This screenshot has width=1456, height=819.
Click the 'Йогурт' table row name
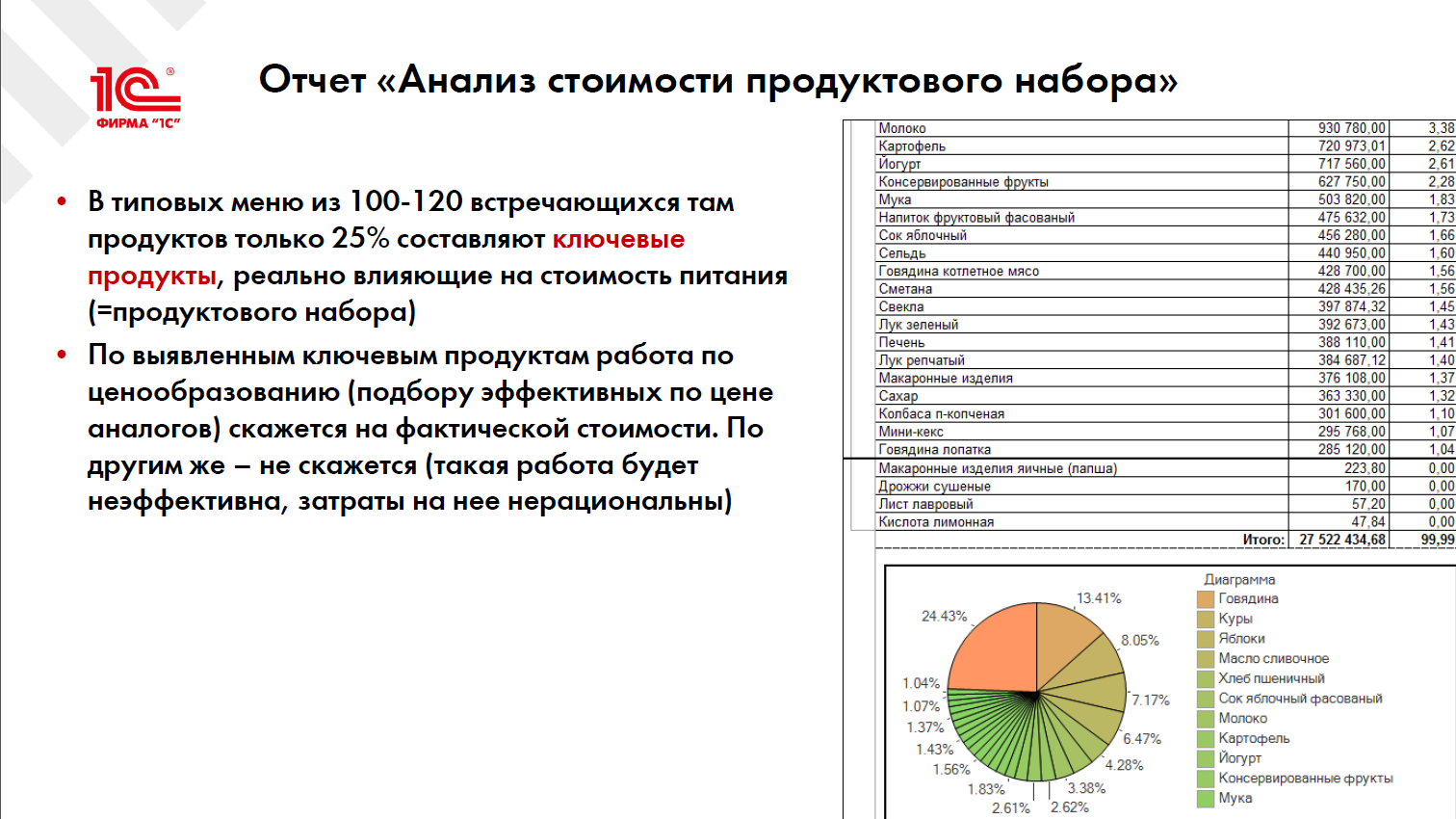[x=899, y=164]
